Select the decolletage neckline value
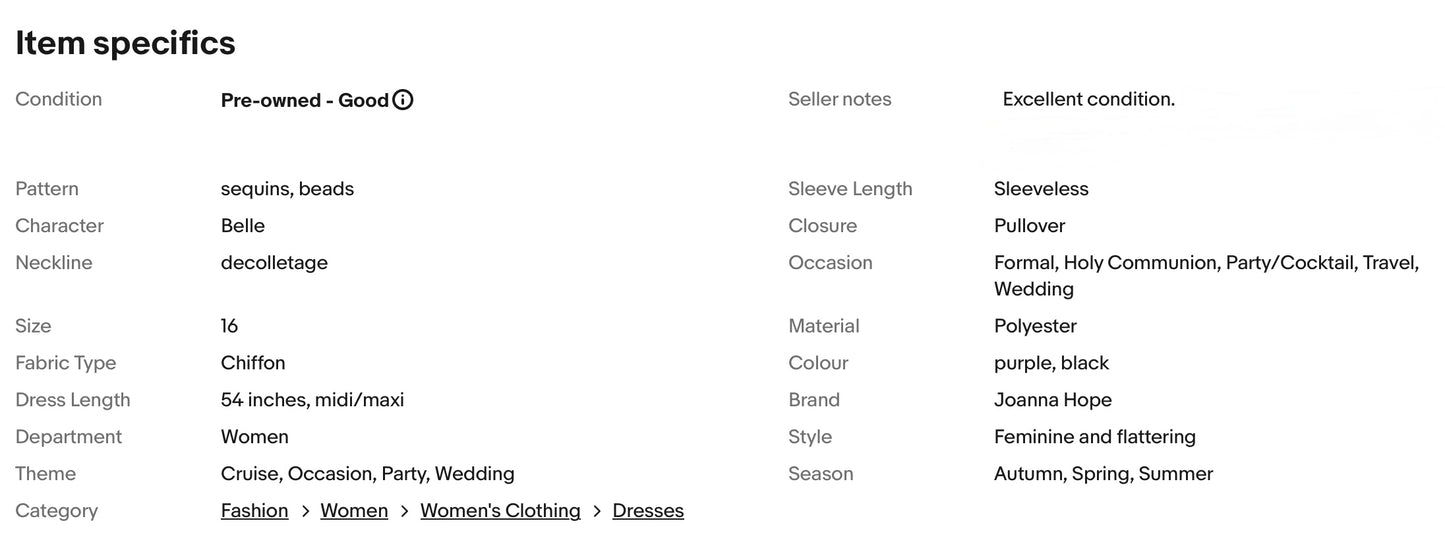Viewport: 1445px width, 556px height. pos(274,263)
